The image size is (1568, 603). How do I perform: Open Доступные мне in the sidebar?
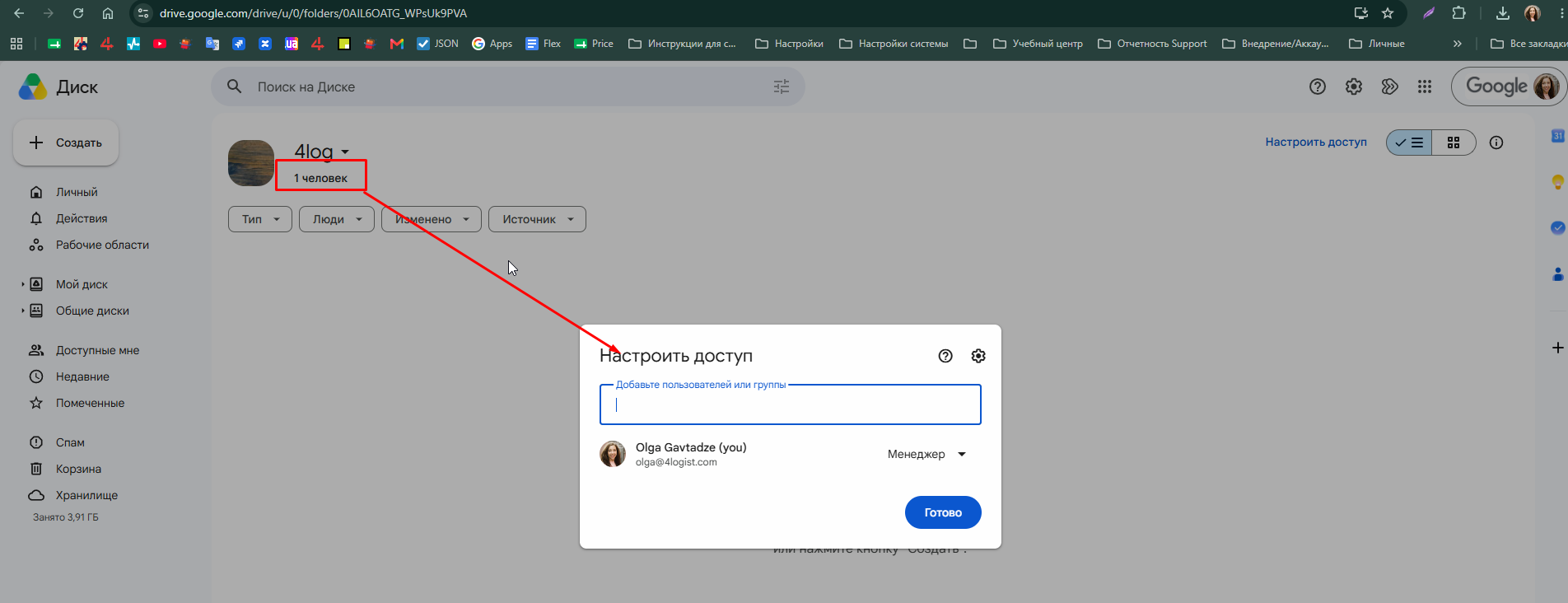[97, 350]
